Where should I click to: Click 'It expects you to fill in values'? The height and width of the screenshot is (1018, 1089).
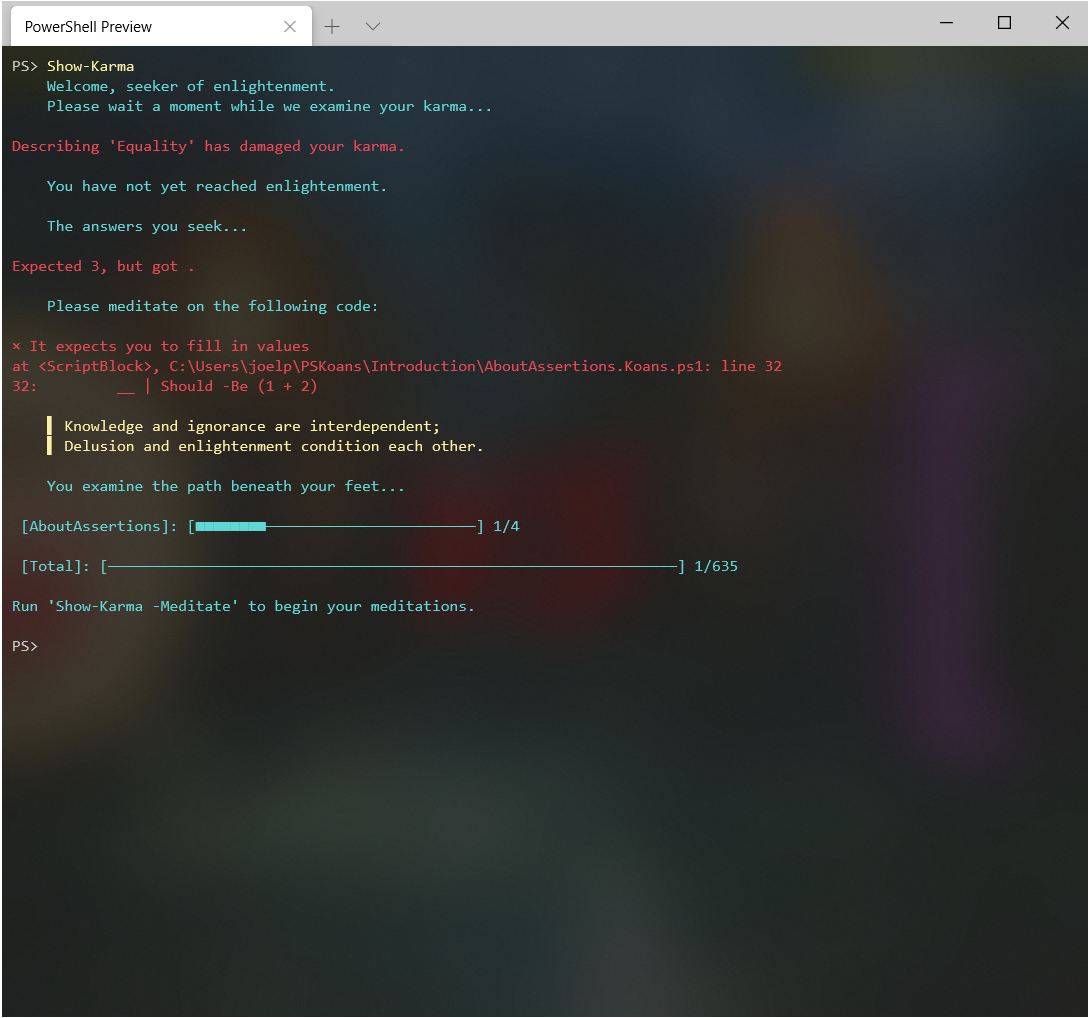(x=169, y=347)
